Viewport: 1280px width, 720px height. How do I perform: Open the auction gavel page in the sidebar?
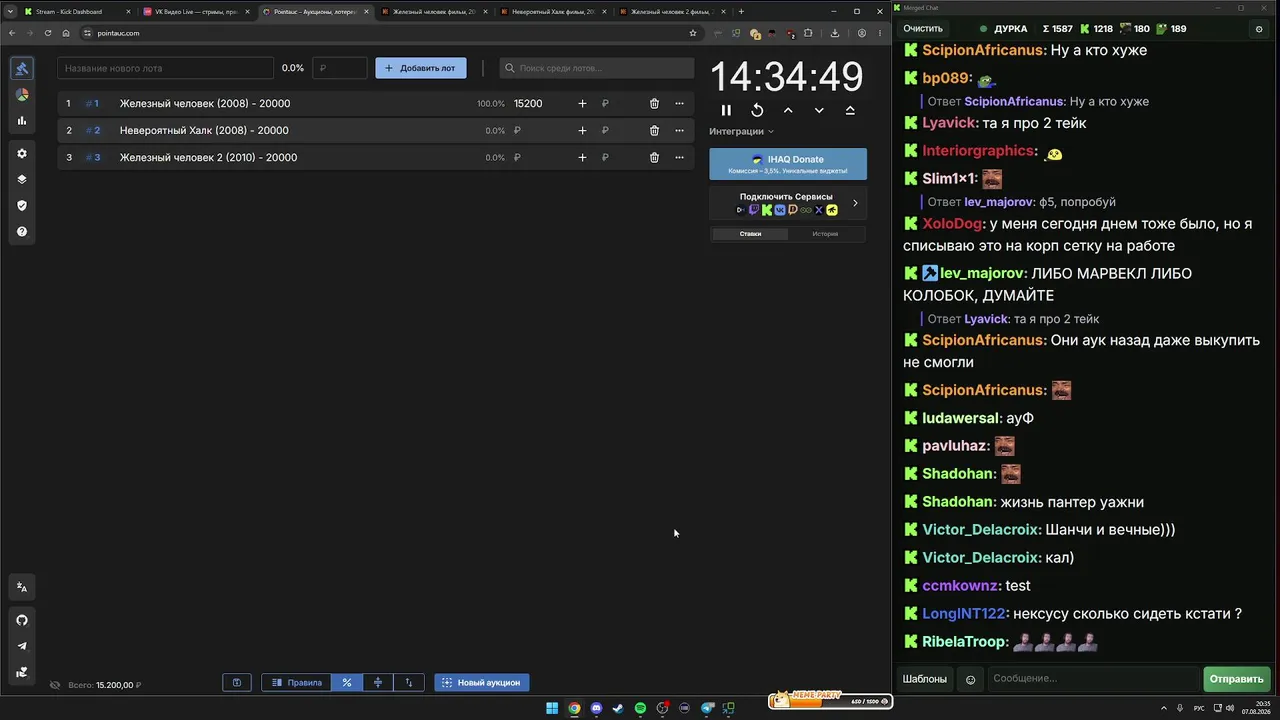(x=22, y=68)
